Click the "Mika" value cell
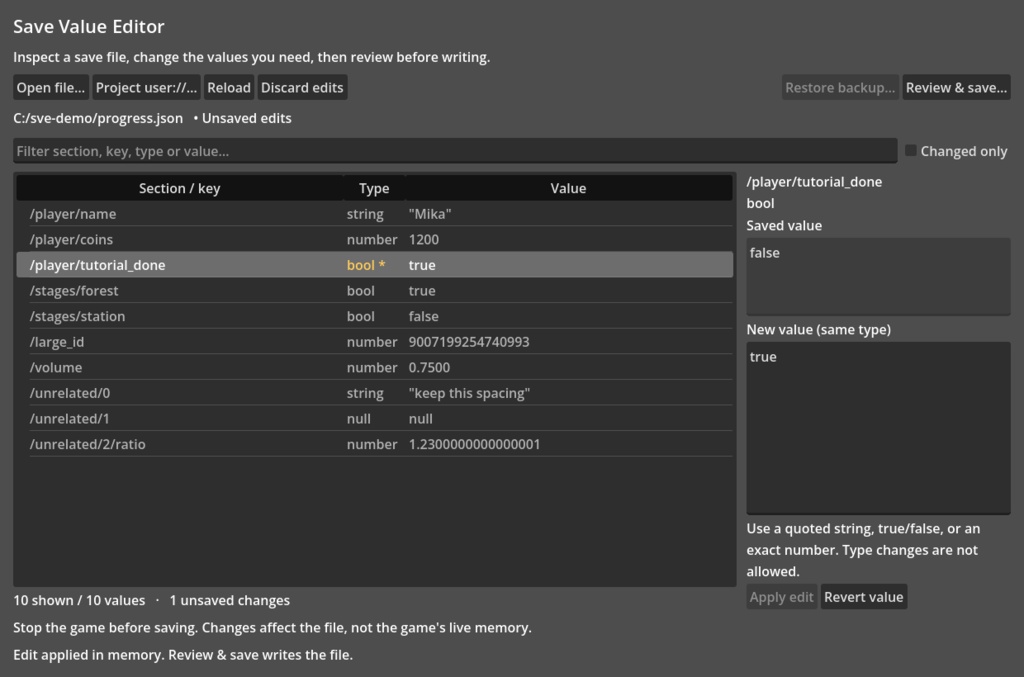The width and height of the screenshot is (1024, 677). click(430, 213)
